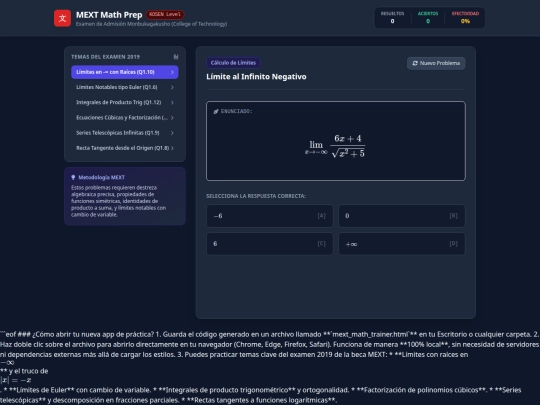The width and height of the screenshot is (540, 405).
Task: Click the Examen de Admisión Monbukagakusho subtitle
Action: pyautogui.click(x=151, y=24)
